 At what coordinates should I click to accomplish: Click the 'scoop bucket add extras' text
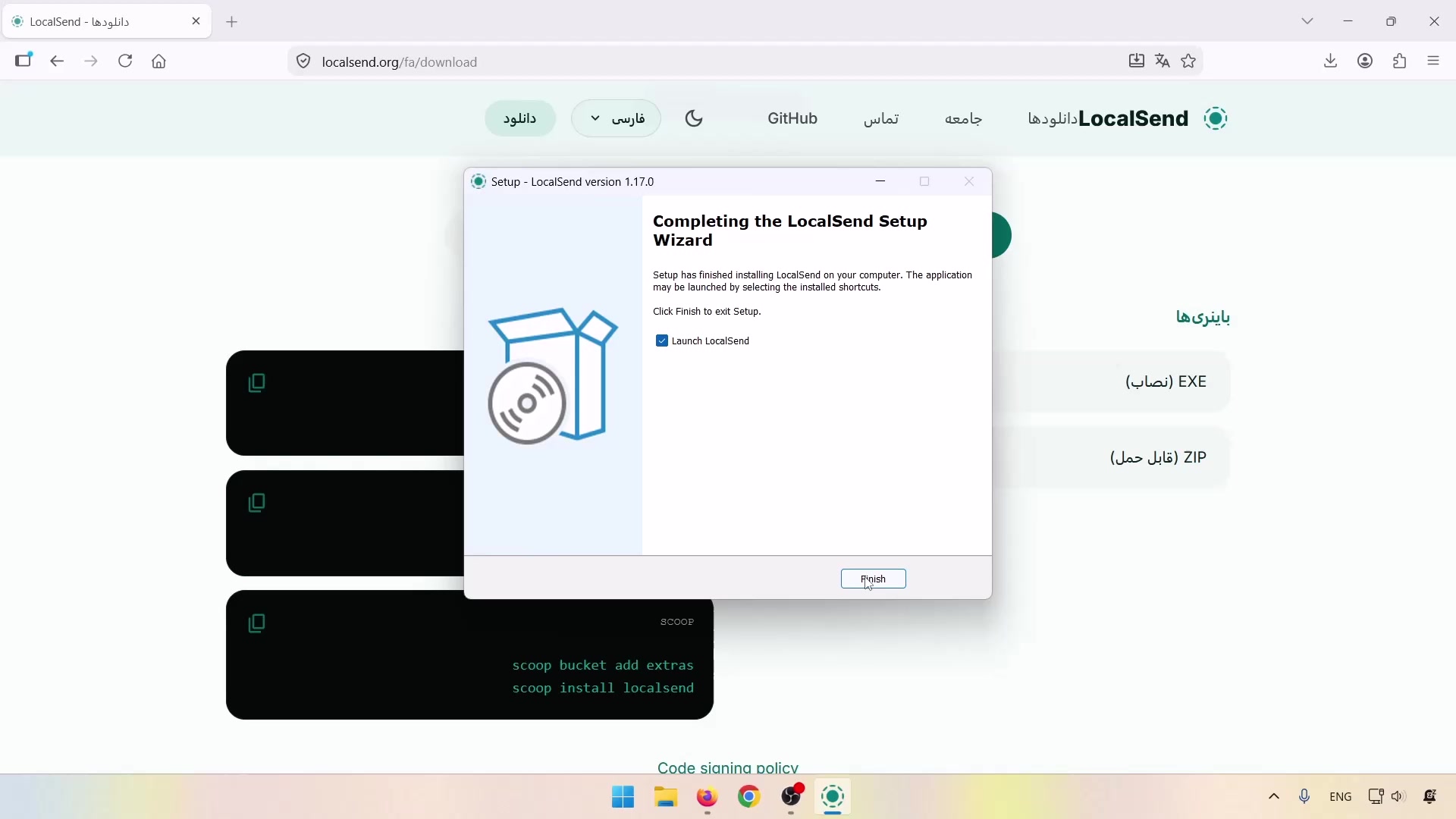coord(603,665)
